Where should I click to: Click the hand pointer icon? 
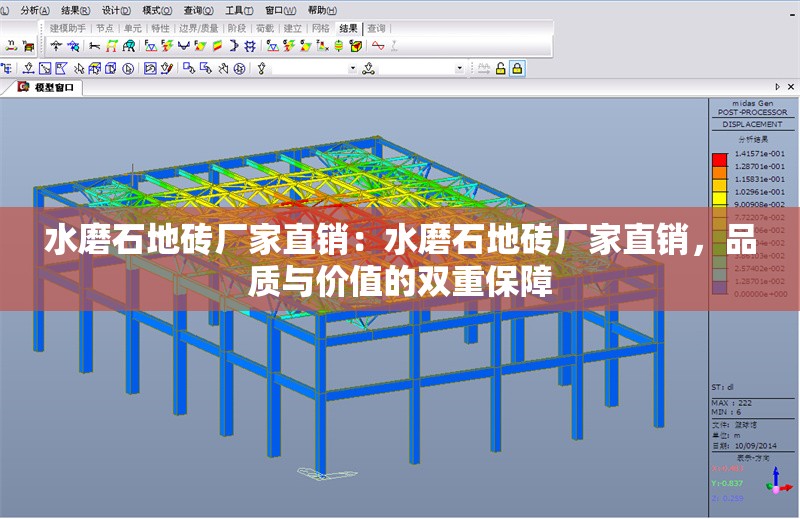pyautogui.click(x=223, y=68)
